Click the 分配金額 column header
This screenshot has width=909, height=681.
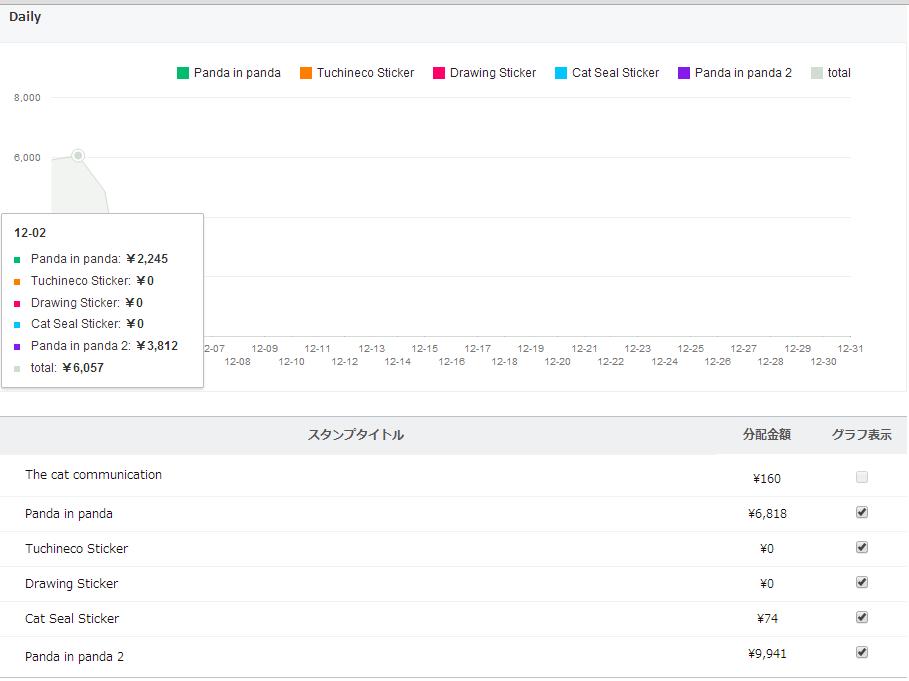pyautogui.click(x=766, y=435)
